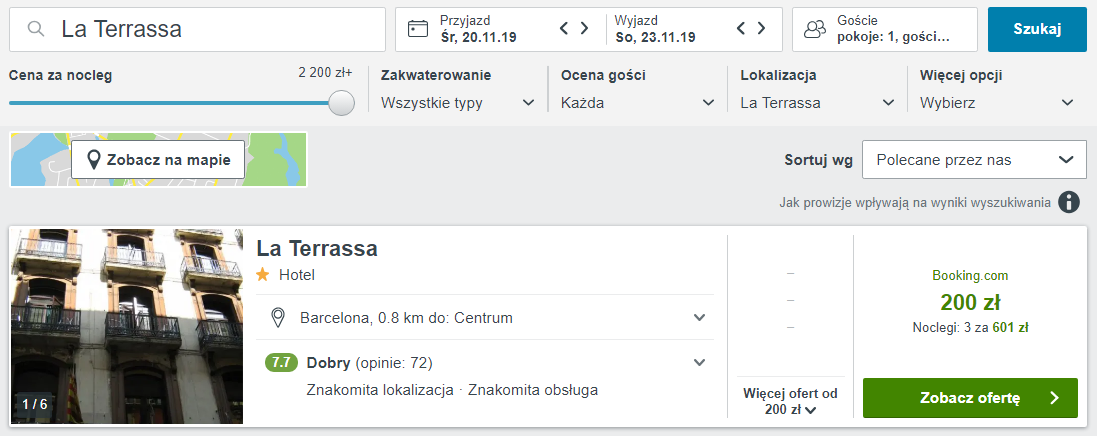Expand the Barcelona location details row
This screenshot has width=1097, height=436.
click(699, 318)
